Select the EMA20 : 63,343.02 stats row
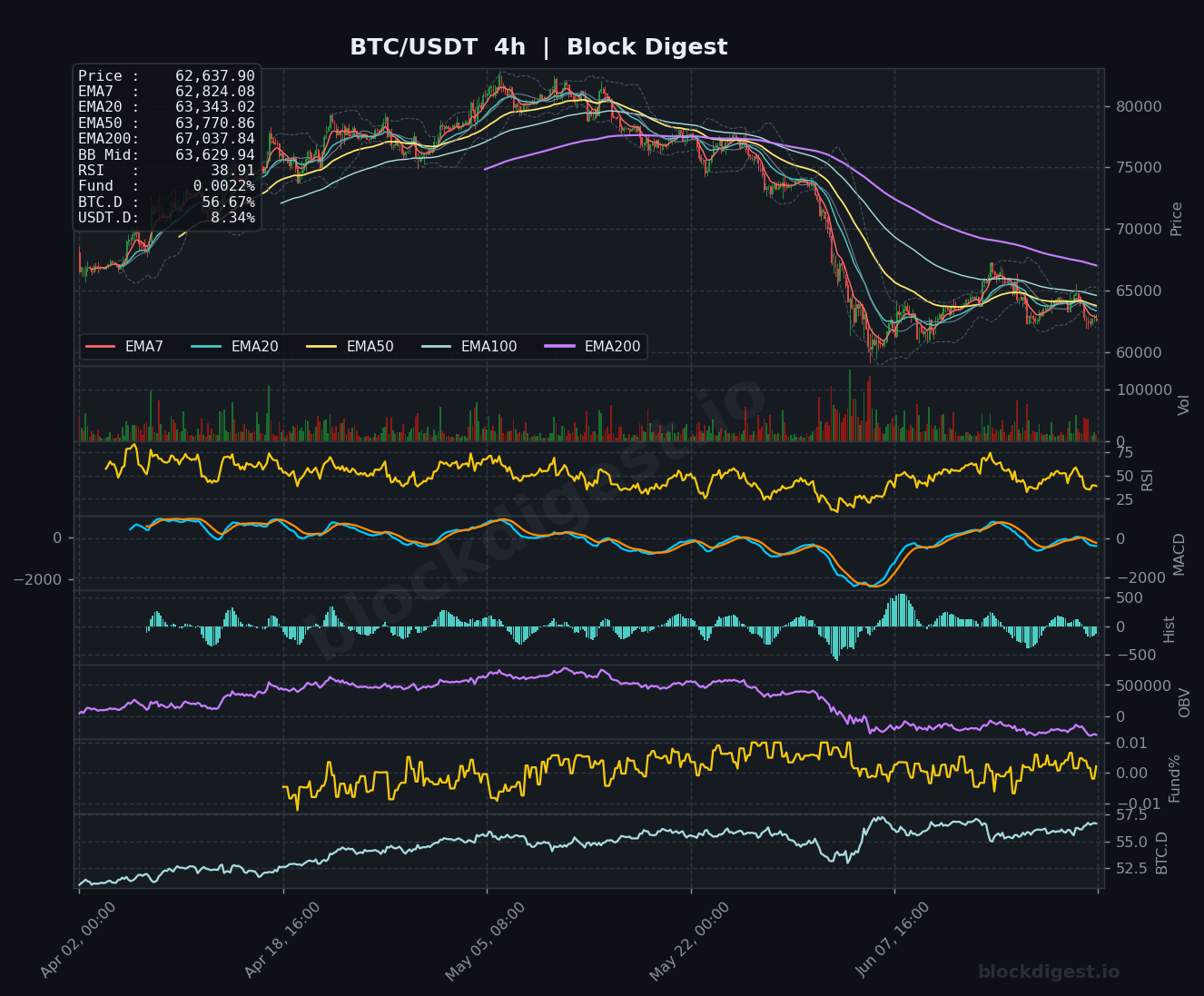The width and height of the screenshot is (1204, 996). (166, 107)
